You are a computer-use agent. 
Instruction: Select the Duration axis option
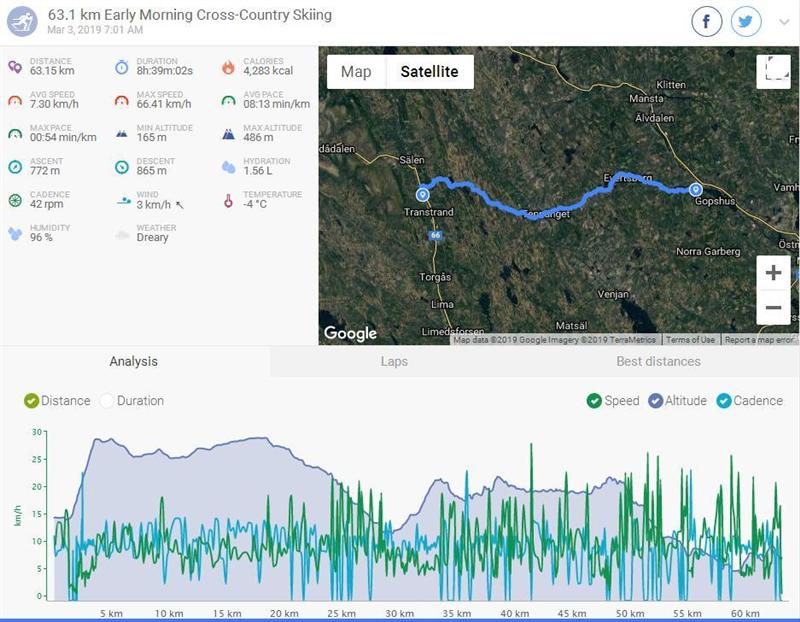coord(133,401)
